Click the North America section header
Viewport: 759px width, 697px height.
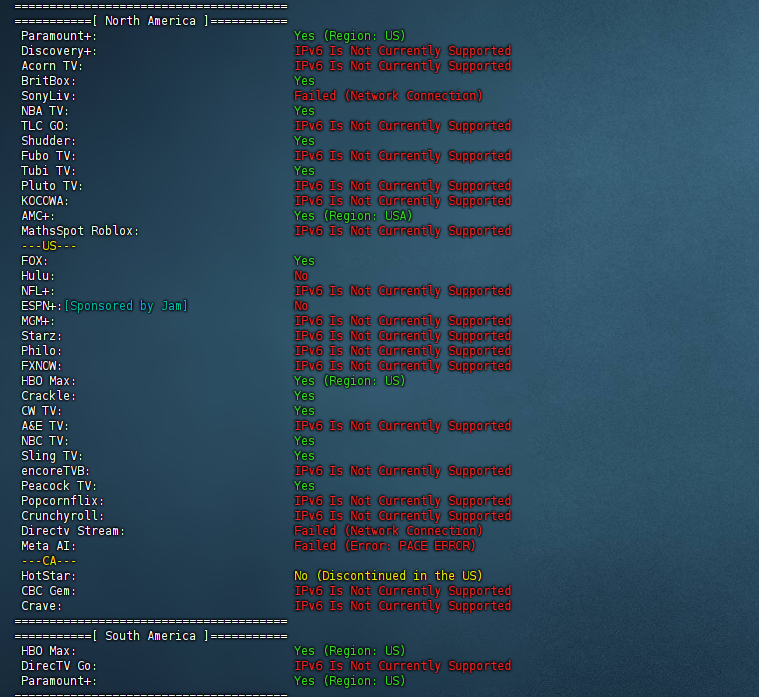151,21
